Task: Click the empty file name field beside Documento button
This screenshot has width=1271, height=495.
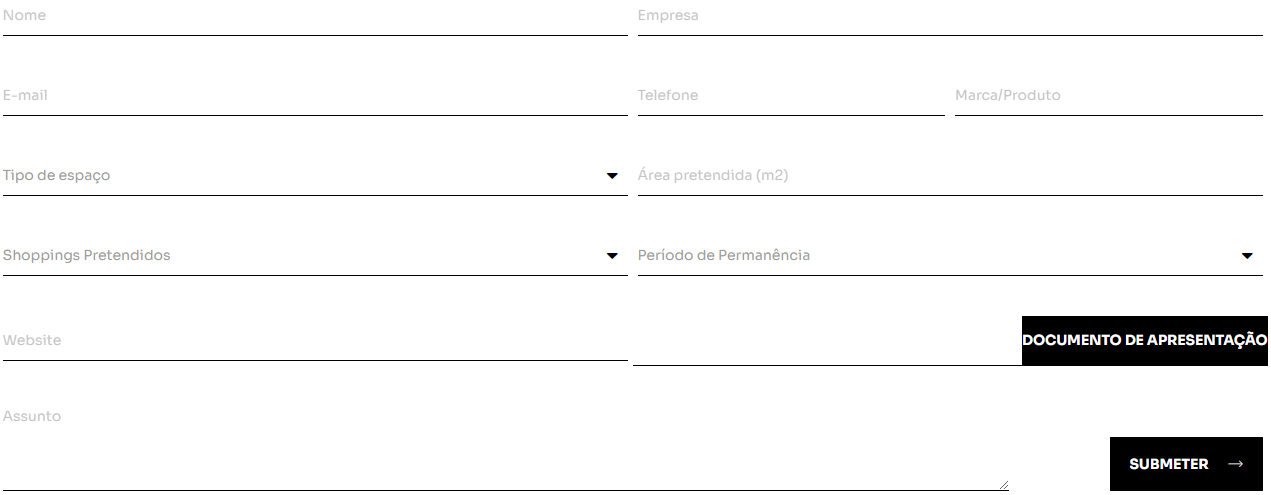Action: tap(827, 342)
